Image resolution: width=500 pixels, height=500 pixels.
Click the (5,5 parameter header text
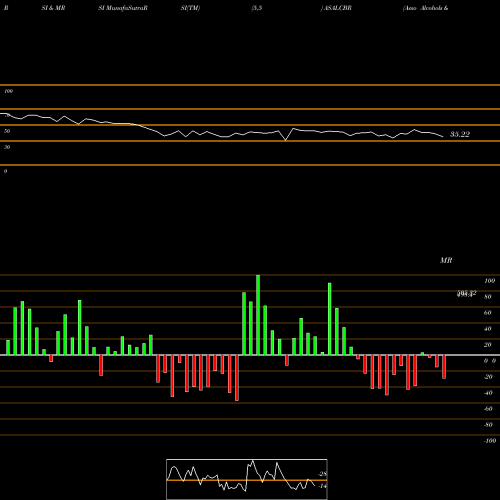click(257, 8)
